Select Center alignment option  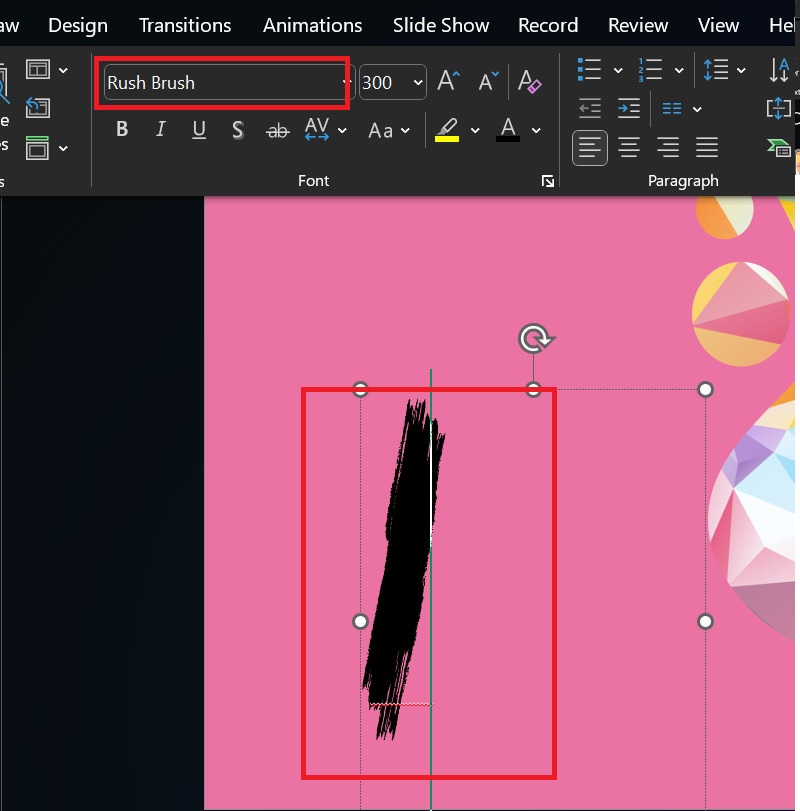pos(629,148)
